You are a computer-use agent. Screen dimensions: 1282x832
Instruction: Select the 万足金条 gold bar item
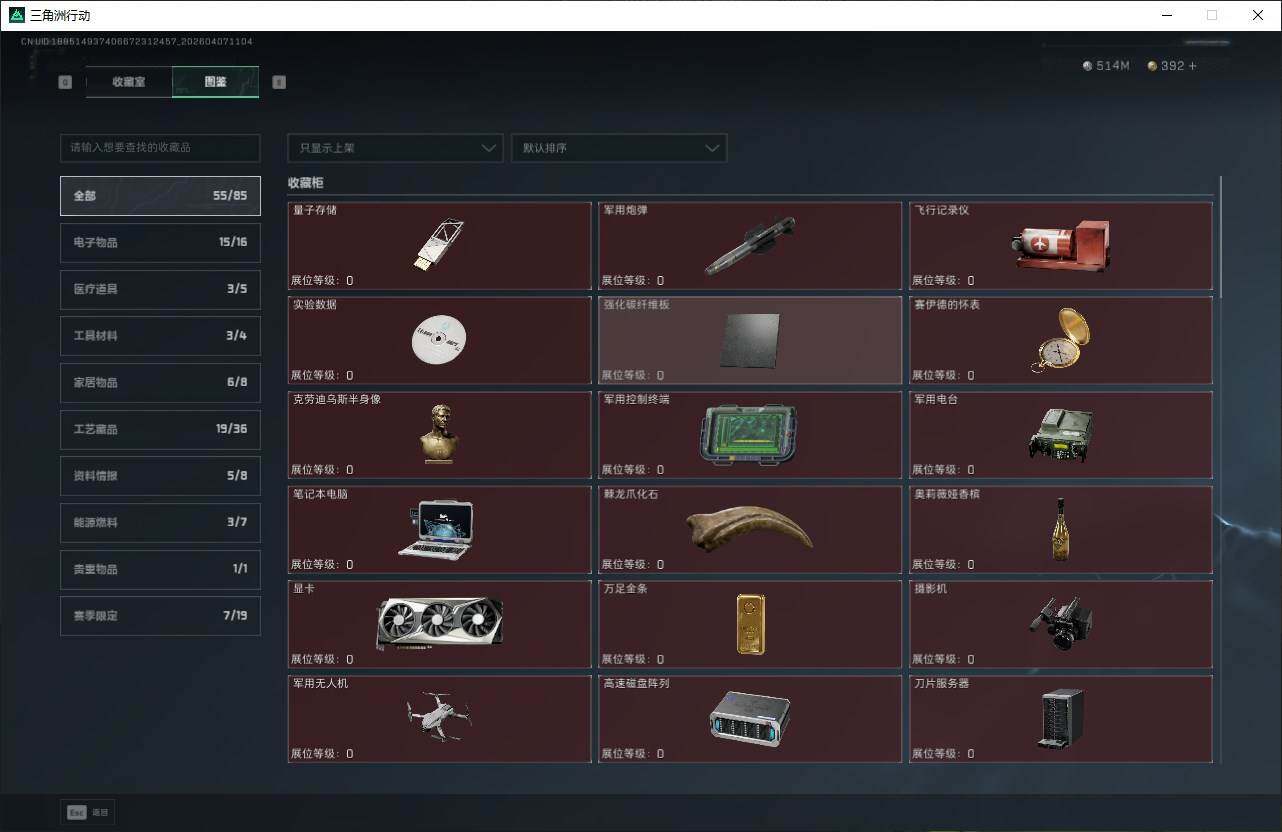tap(750, 625)
